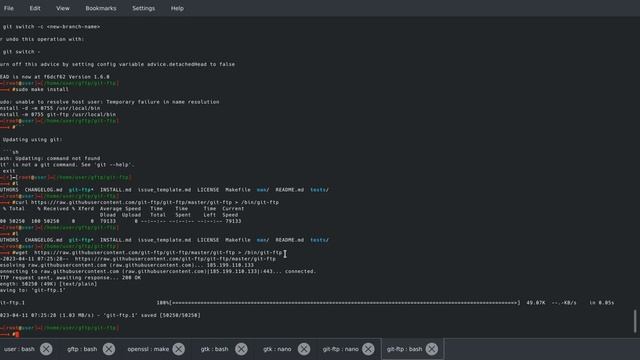Close the 'openssl : make' tab
The width and height of the screenshot is (640, 360).
(x=179, y=349)
